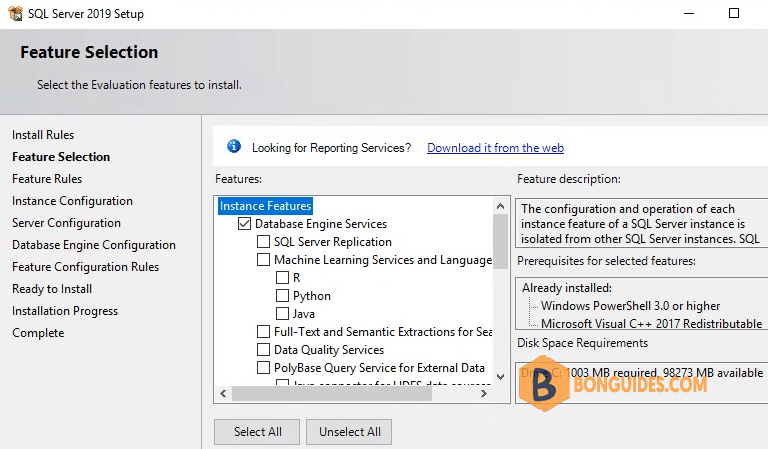This screenshot has width=768, height=449.
Task: Click the blue information icon
Action: [x=234, y=146]
